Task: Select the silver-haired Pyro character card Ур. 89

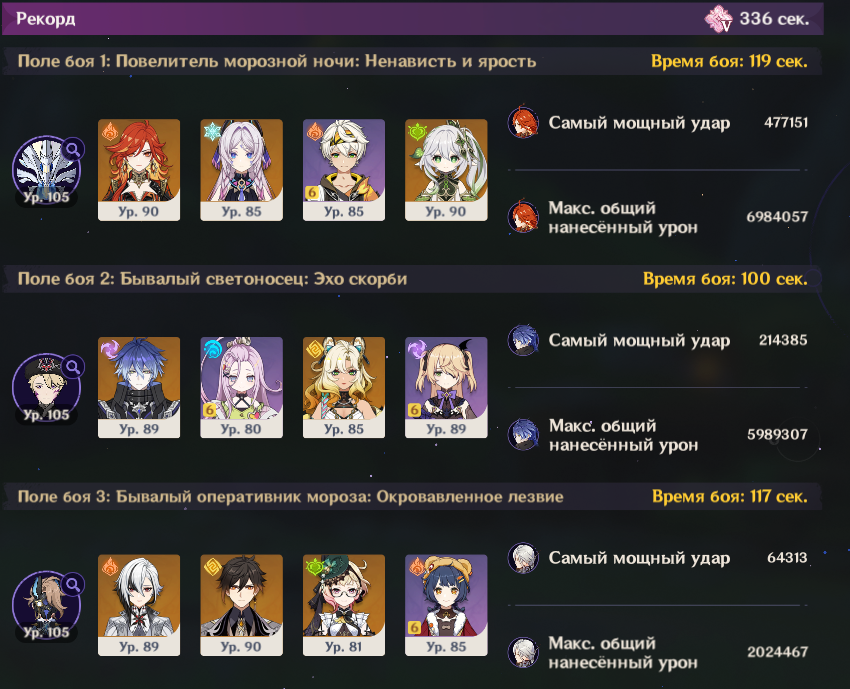Action: tap(139, 605)
